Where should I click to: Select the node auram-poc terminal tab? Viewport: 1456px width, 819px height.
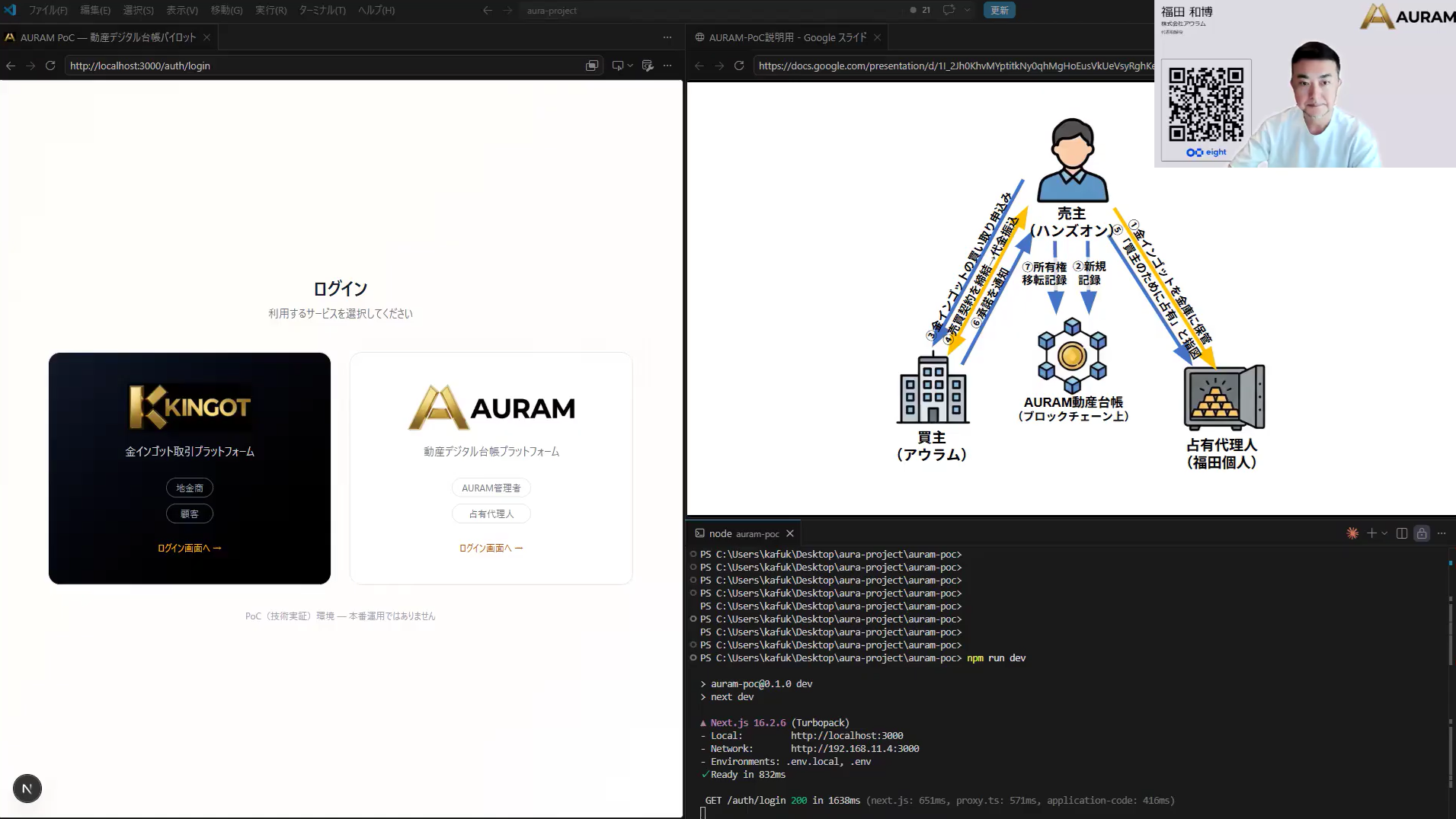[x=744, y=533]
